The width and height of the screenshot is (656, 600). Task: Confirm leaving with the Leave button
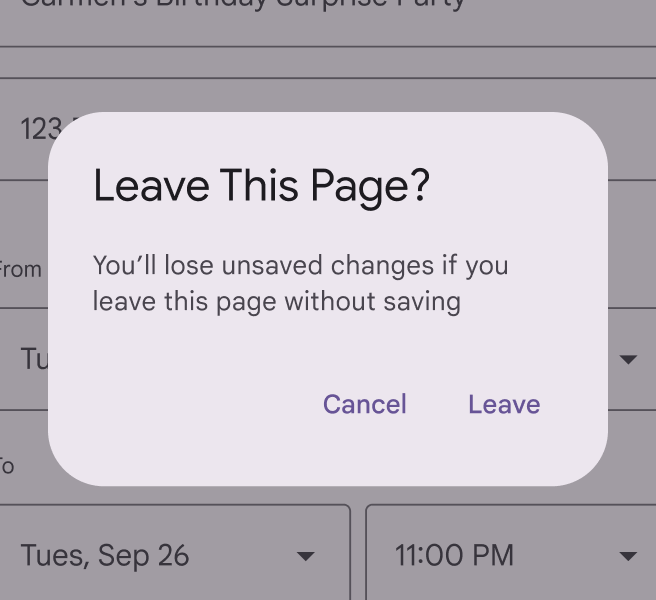(x=504, y=404)
